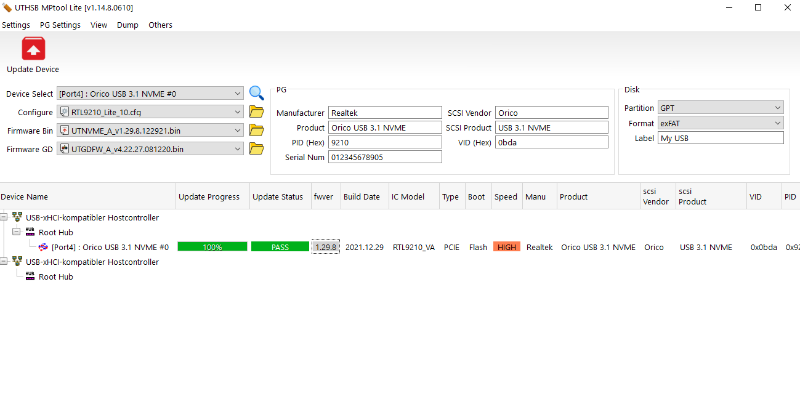Click second USB-xHCI Hostcontroller icon
Image resolution: width=800 pixels, height=398 pixels.
(x=17, y=262)
